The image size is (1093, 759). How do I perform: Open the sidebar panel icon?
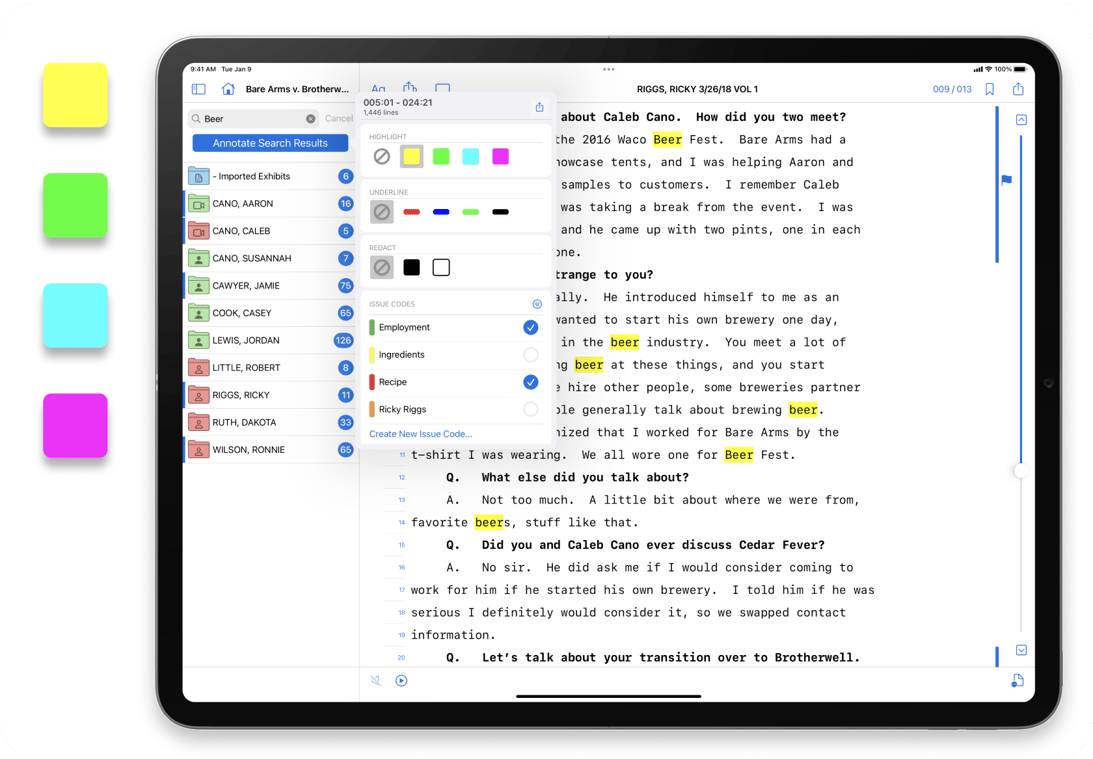[x=199, y=88]
